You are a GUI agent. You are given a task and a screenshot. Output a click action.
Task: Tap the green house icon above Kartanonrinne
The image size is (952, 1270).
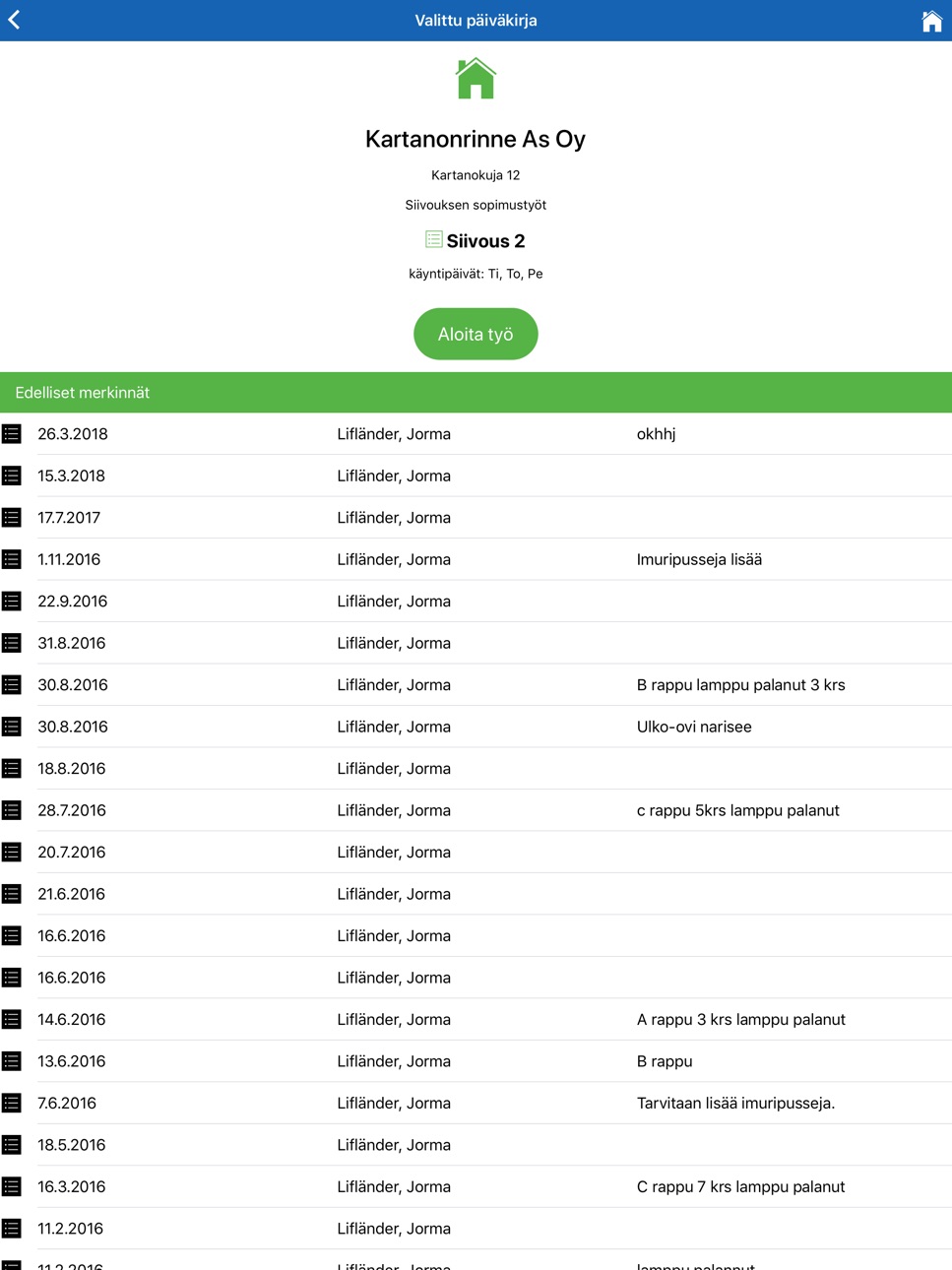476,79
